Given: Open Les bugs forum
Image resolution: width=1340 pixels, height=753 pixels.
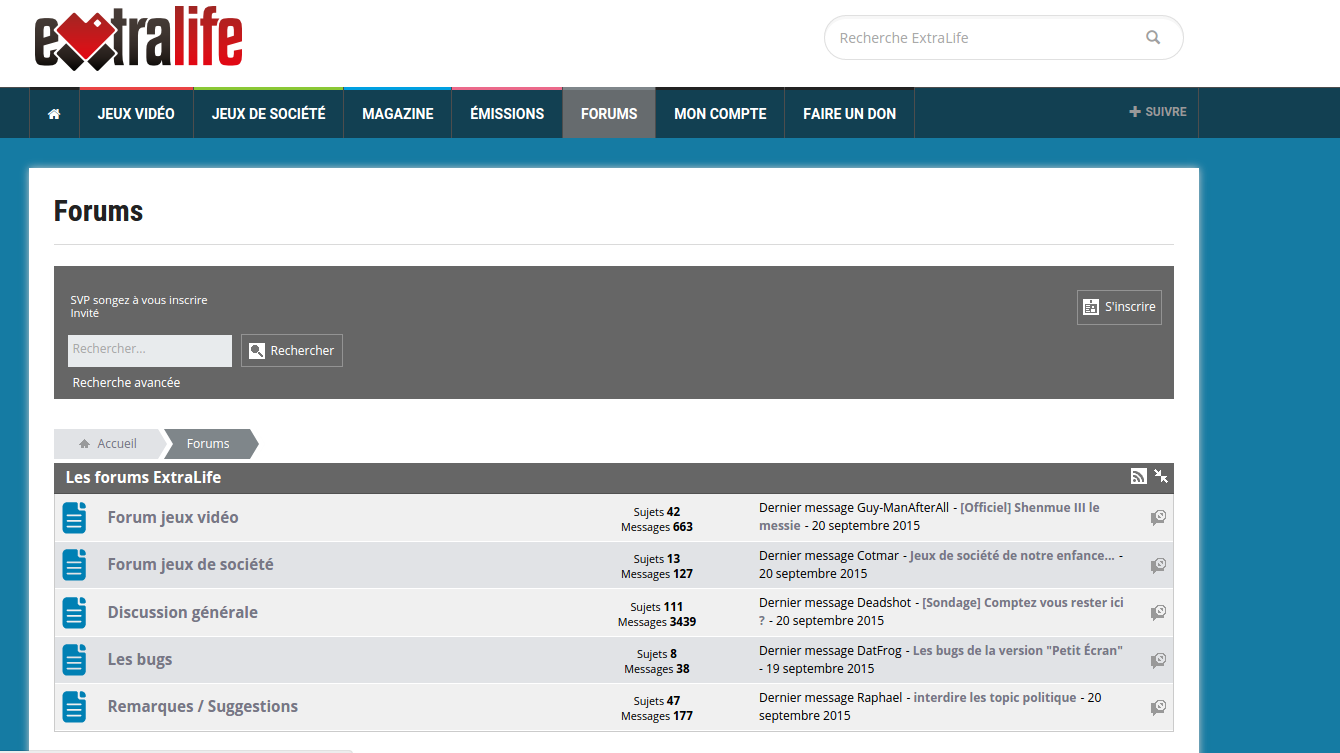Looking at the screenshot, I should [140, 659].
